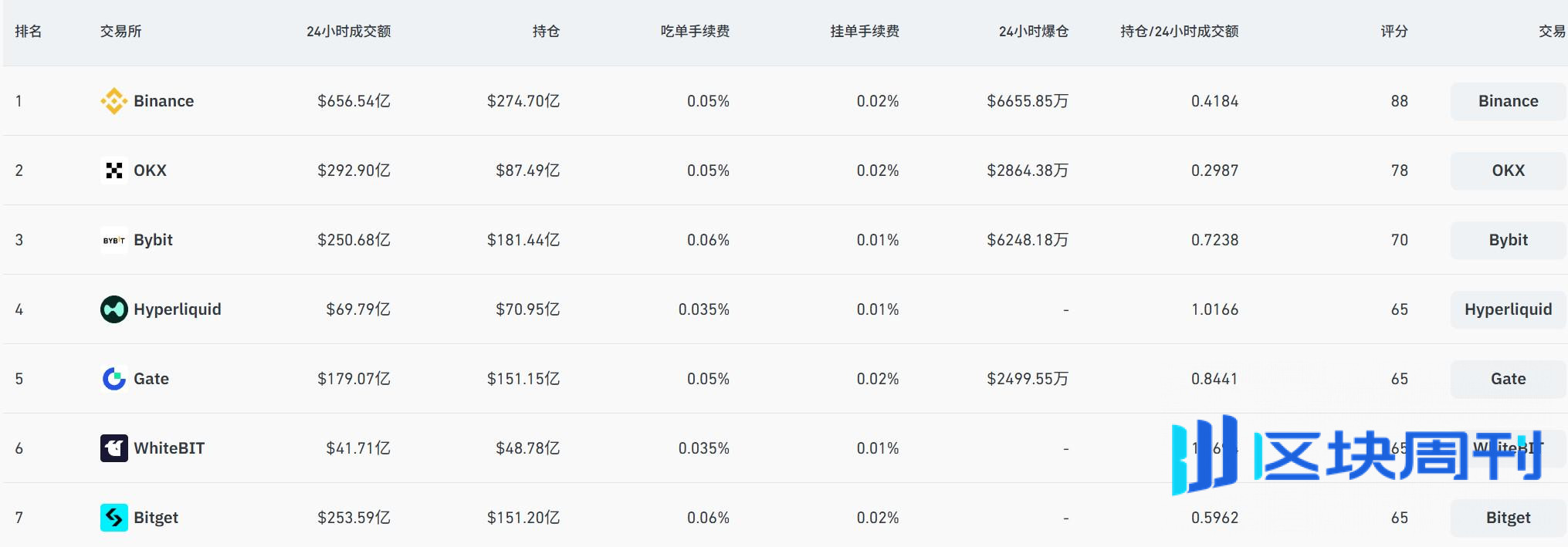Select Gate ratio value 0.8441
Viewport: 1568px width, 547px height.
[x=1215, y=379]
